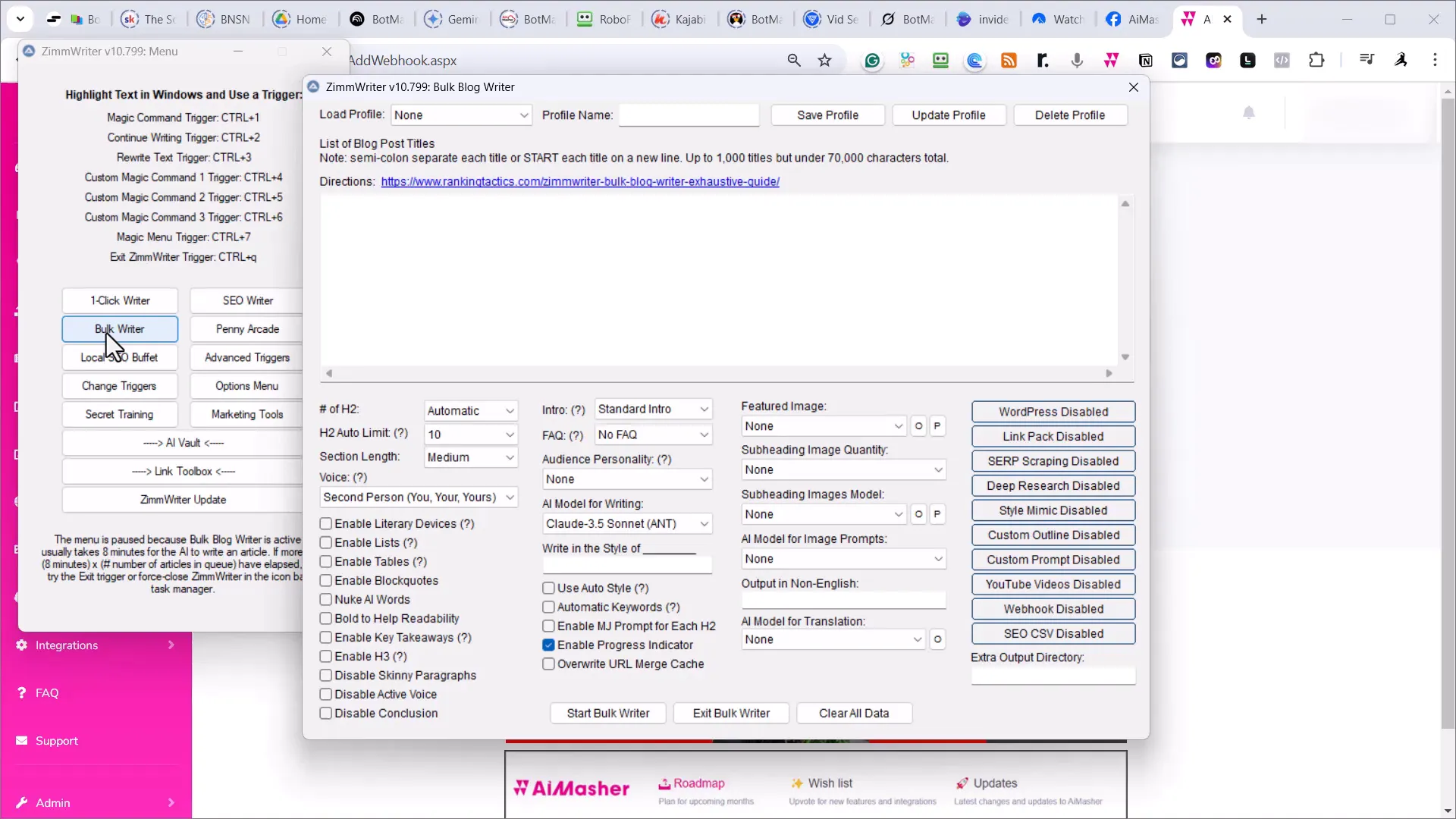Click the black L extension icon
Screen dimensions: 1456x819
(1247, 61)
